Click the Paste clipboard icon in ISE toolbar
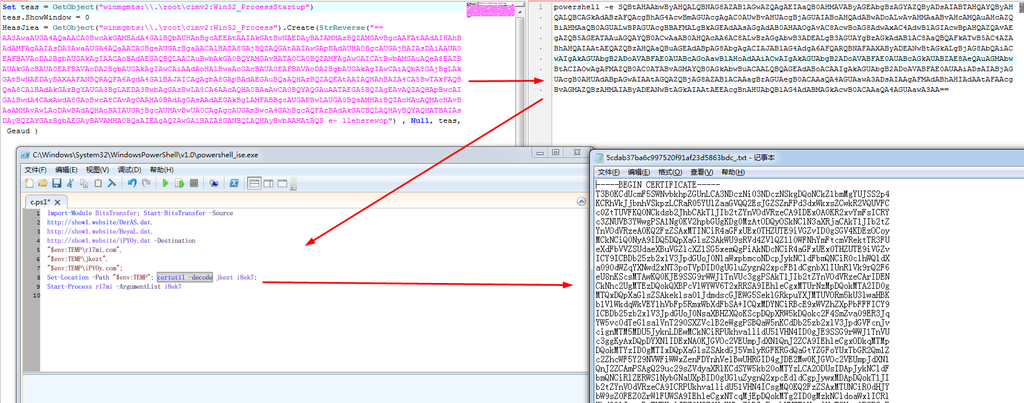Screen dimensions: 1024x403 [x=98, y=183]
